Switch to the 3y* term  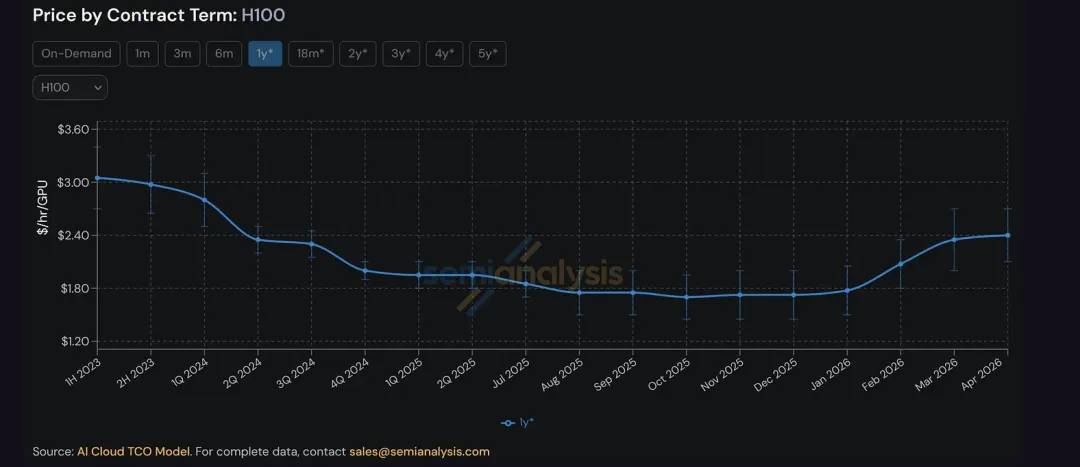(x=401, y=54)
